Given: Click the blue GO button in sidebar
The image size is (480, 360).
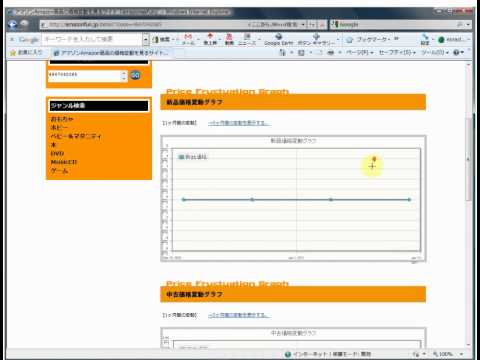Looking at the screenshot, I should tap(135, 75).
